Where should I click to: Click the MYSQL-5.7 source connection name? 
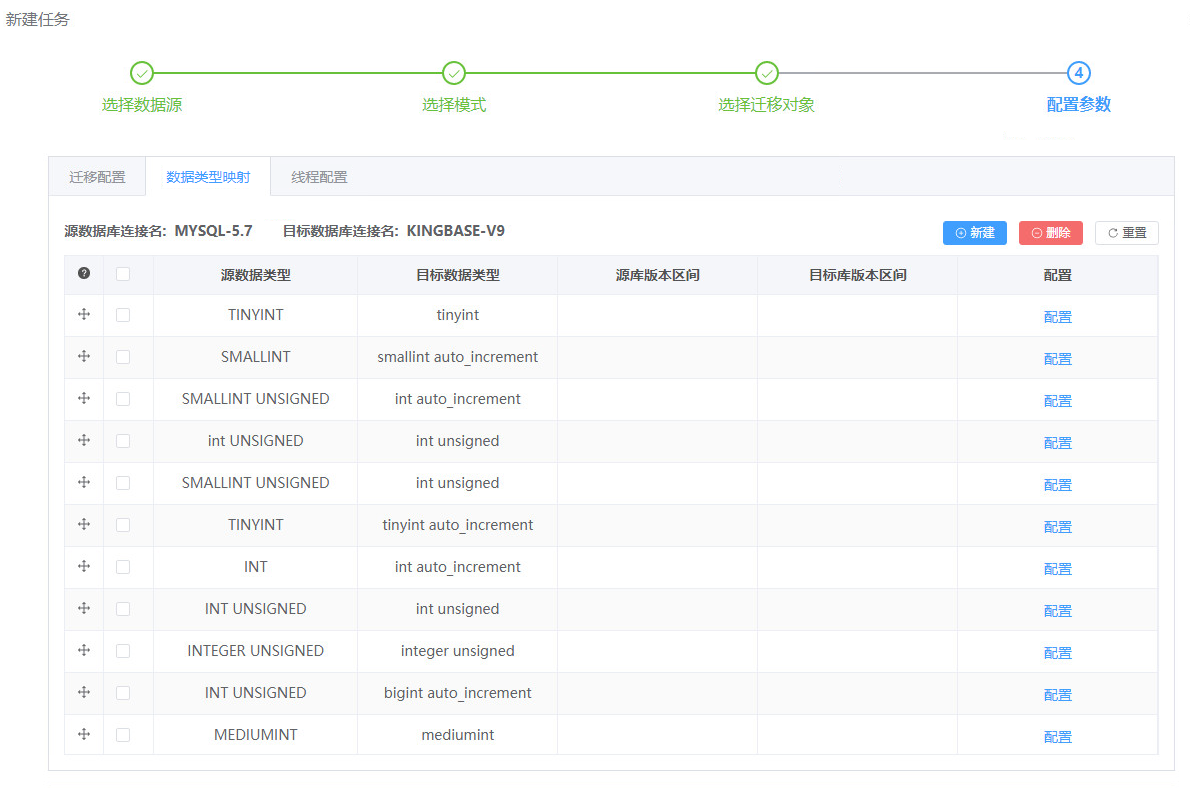click(213, 231)
